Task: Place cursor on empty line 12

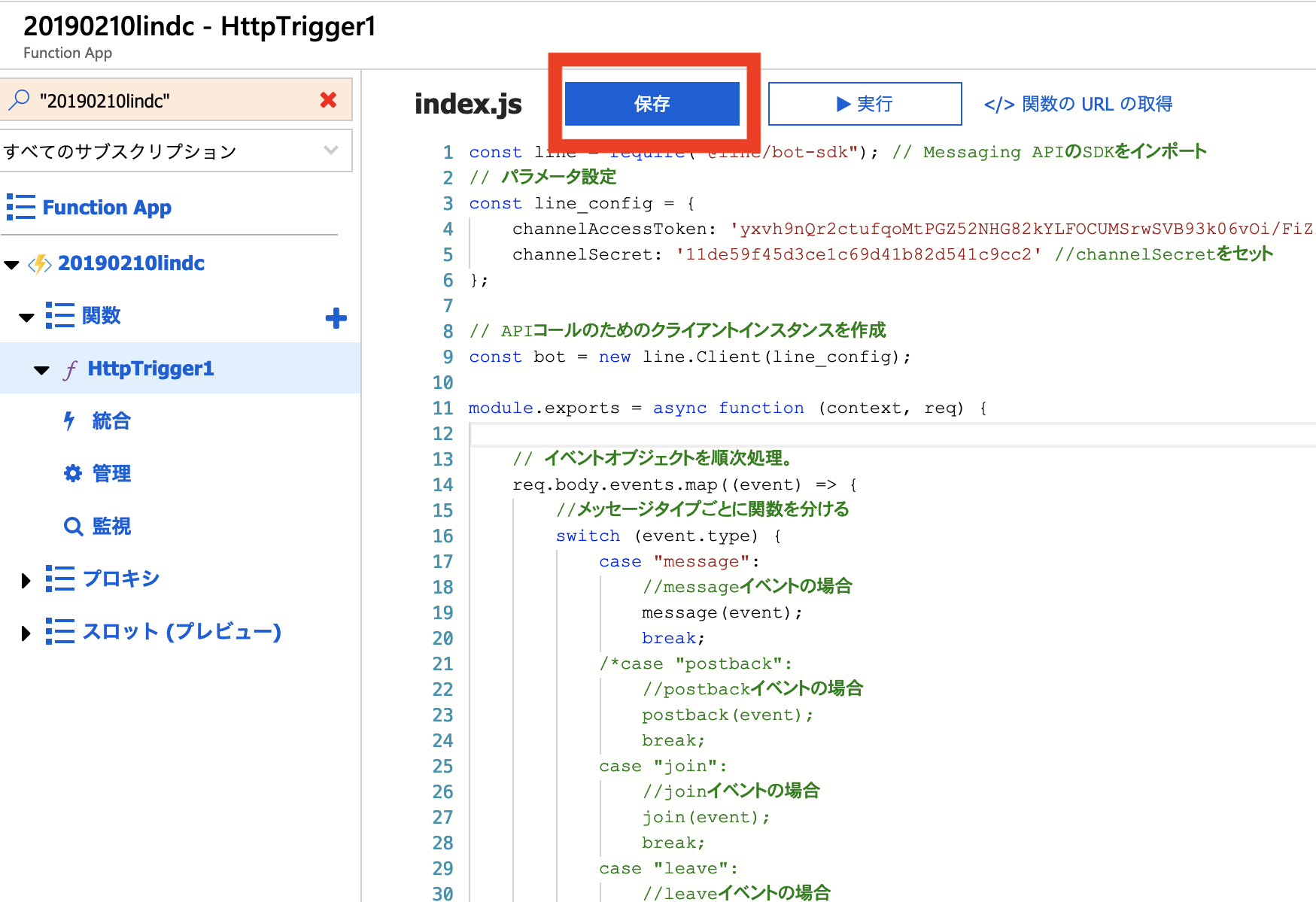Action: (892, 434)
